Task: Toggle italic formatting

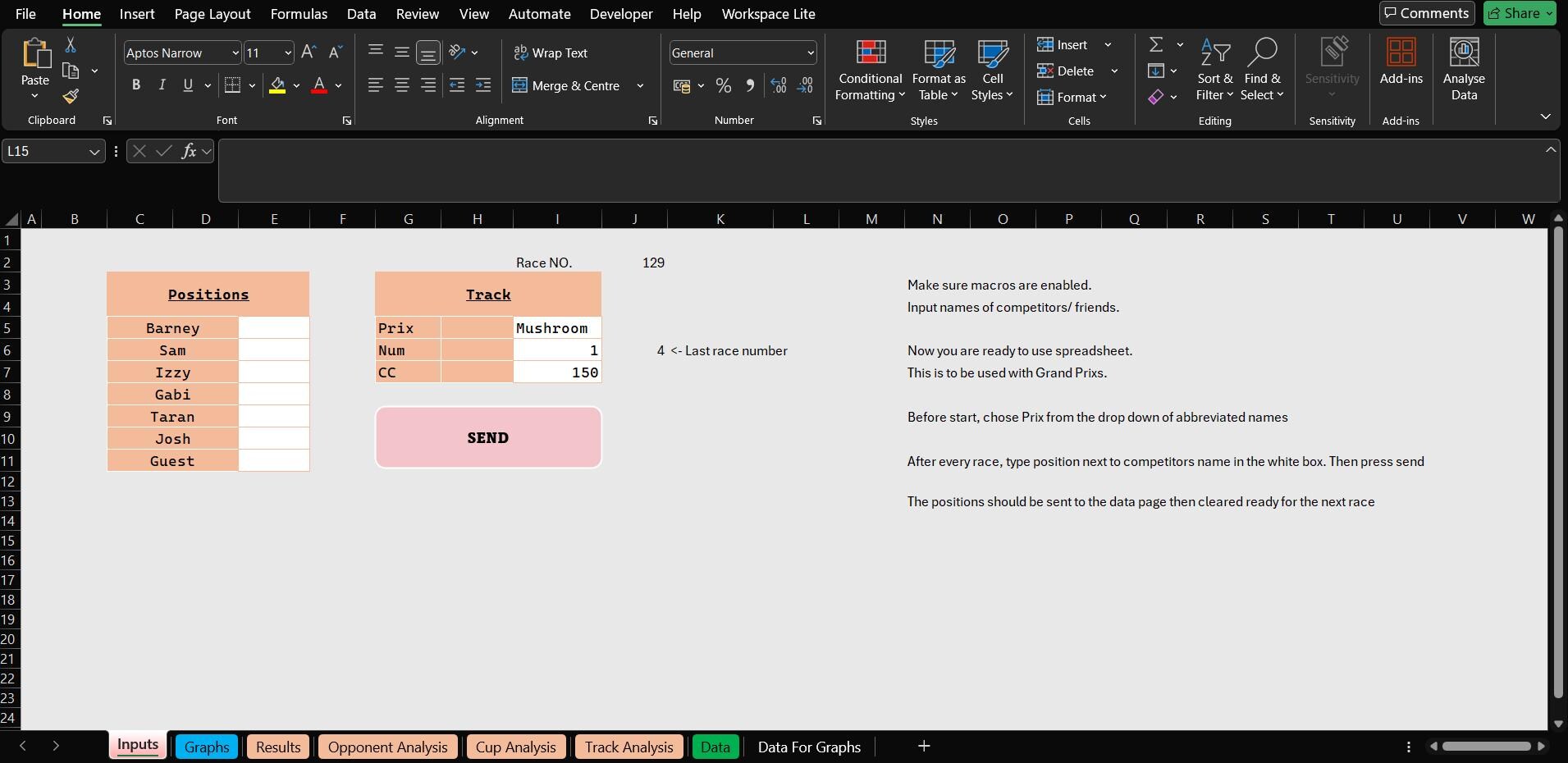Action: [x=161, y=85]
